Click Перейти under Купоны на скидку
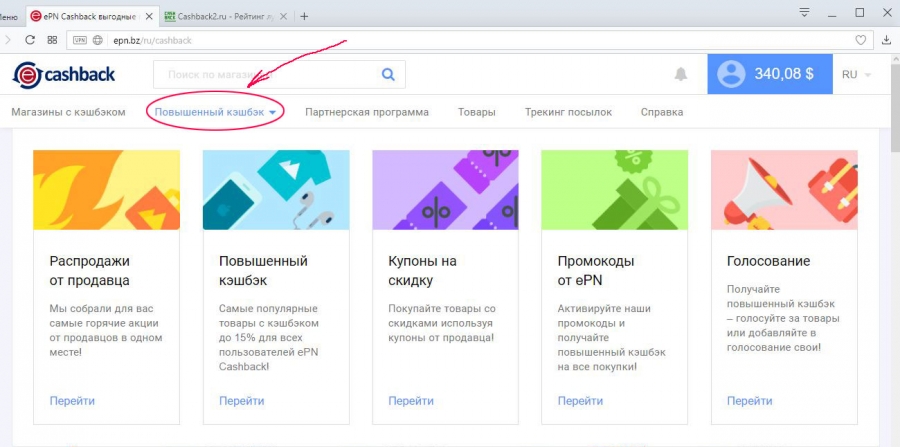This screenshot has height=447, width=900. point(411,401)
